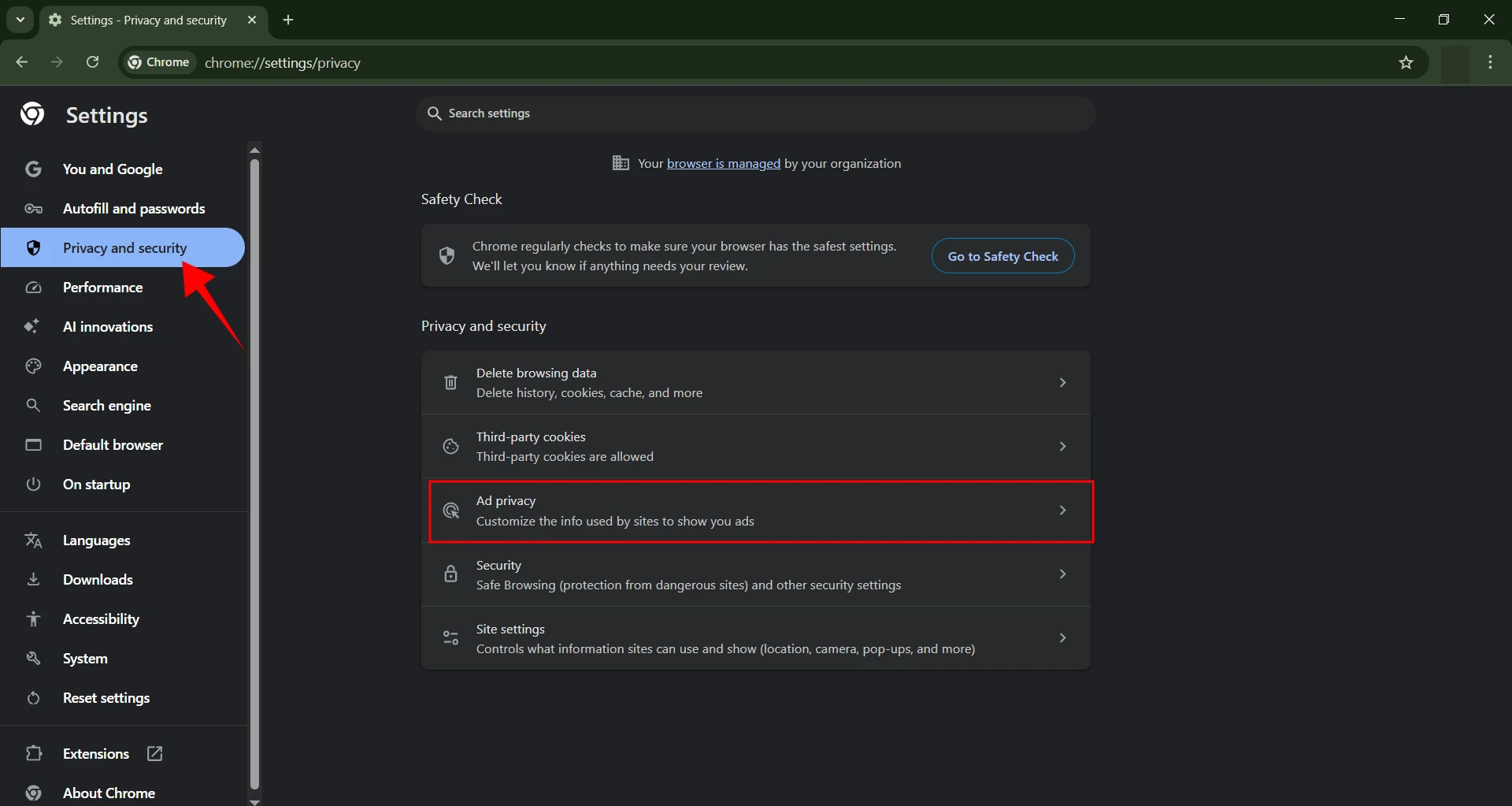Open the Appearance section

[x=123, y=366]
